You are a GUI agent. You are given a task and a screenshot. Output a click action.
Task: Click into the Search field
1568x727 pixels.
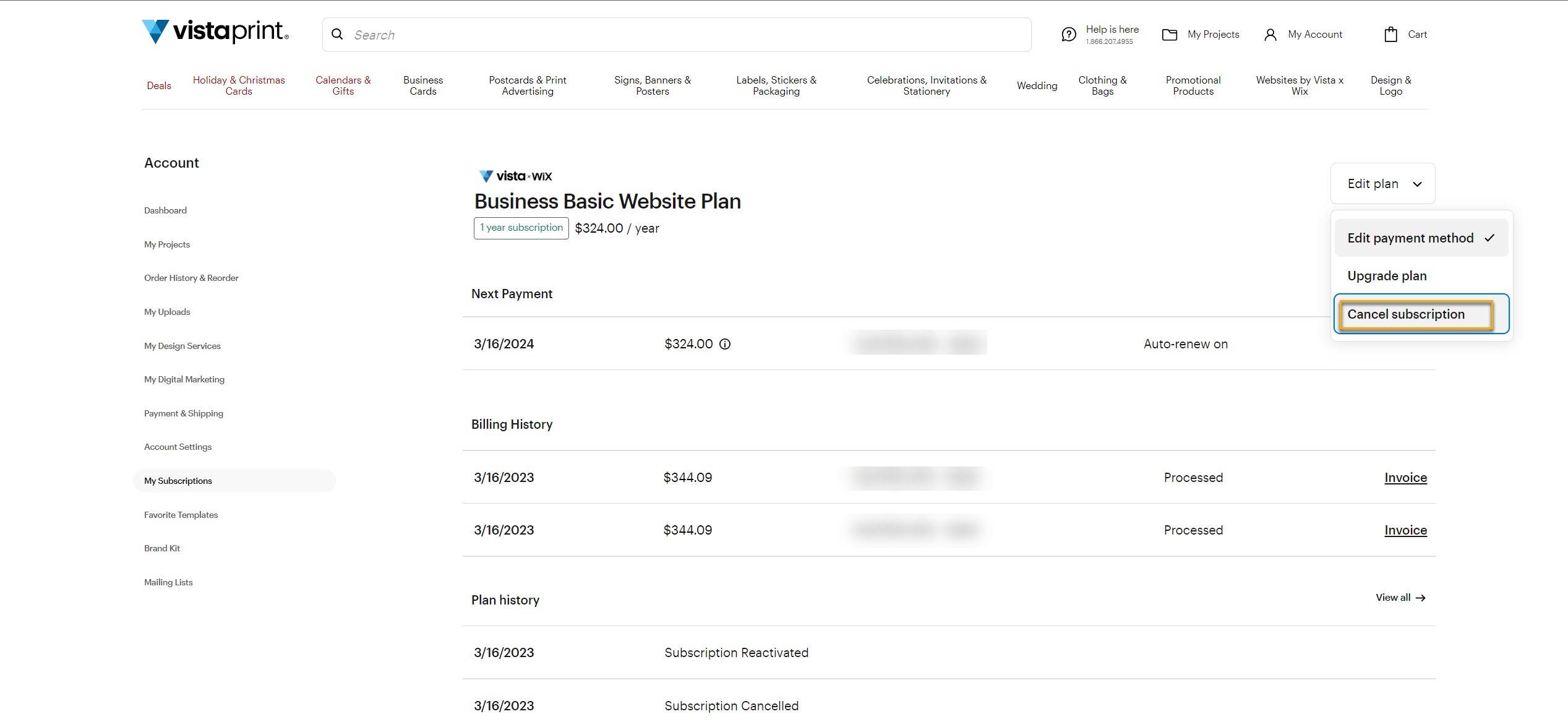(677, 35)
